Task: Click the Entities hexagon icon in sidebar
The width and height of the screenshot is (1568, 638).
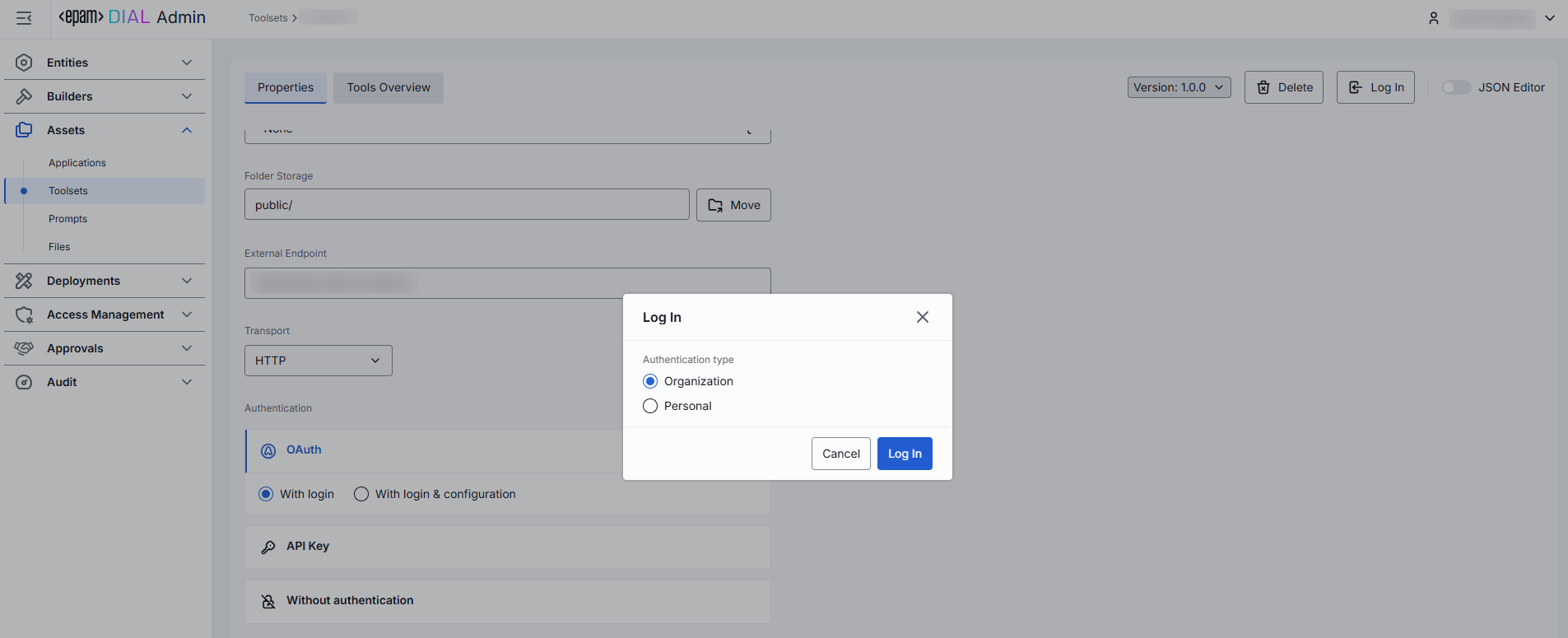Action: click(24, 63)
